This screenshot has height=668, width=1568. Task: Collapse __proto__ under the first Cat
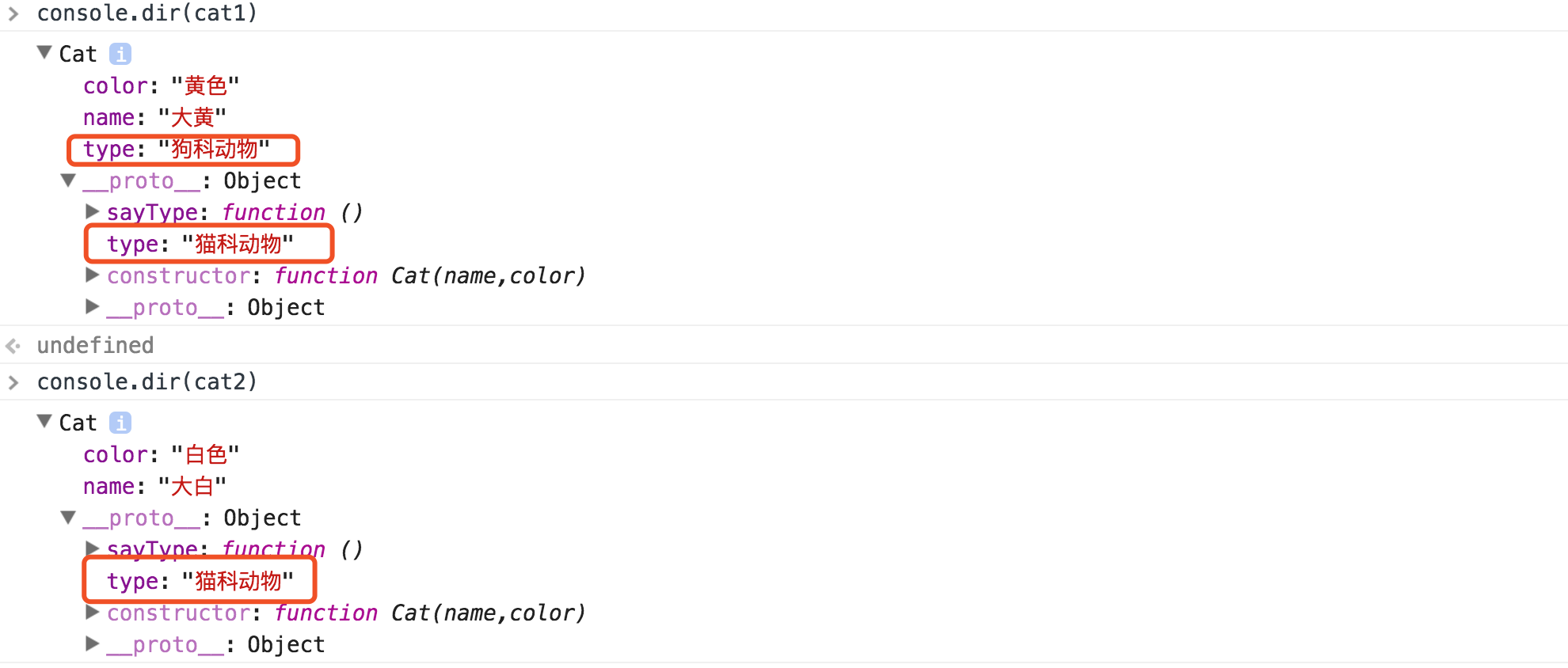69,180
